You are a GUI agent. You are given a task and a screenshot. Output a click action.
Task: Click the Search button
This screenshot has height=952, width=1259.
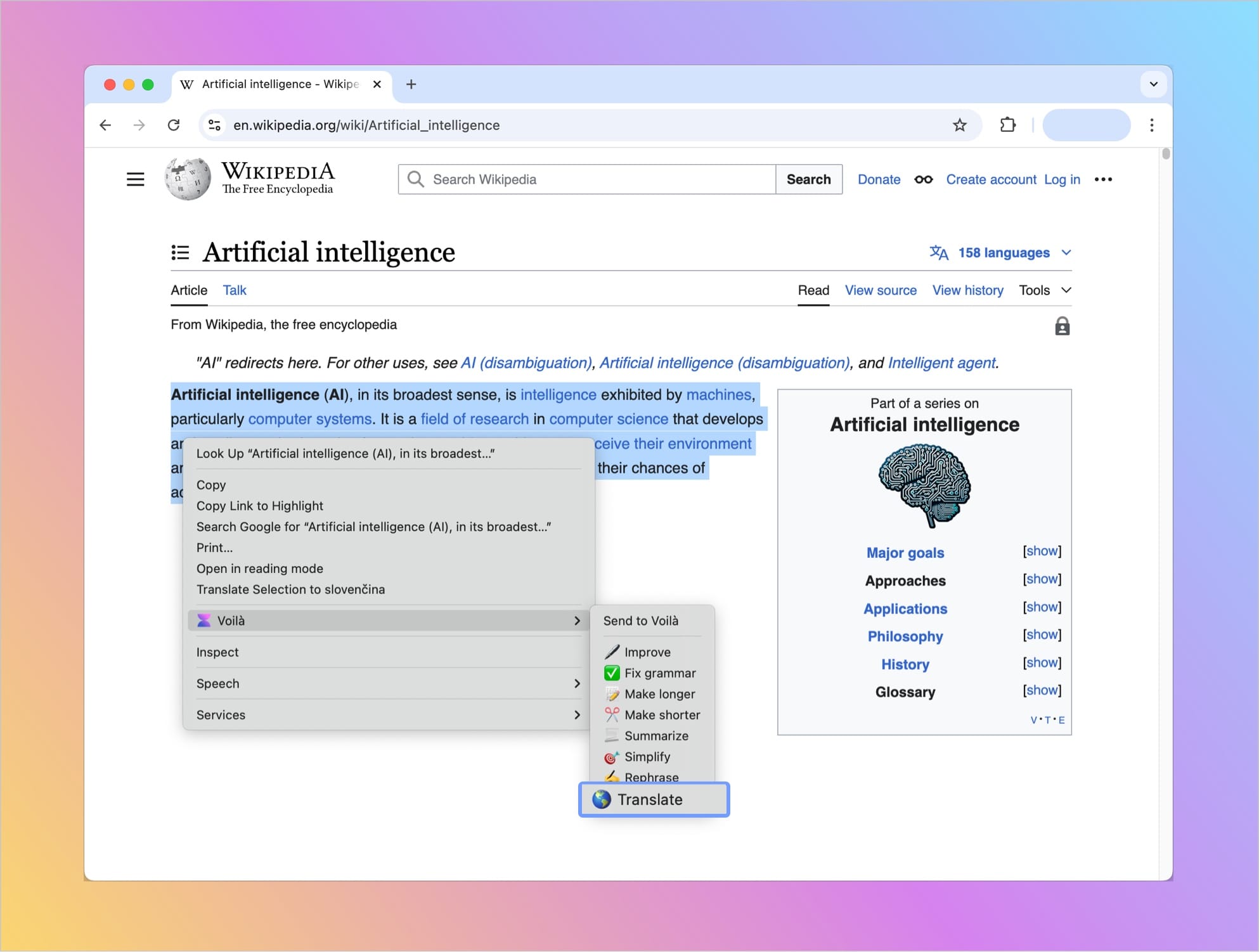808,179
